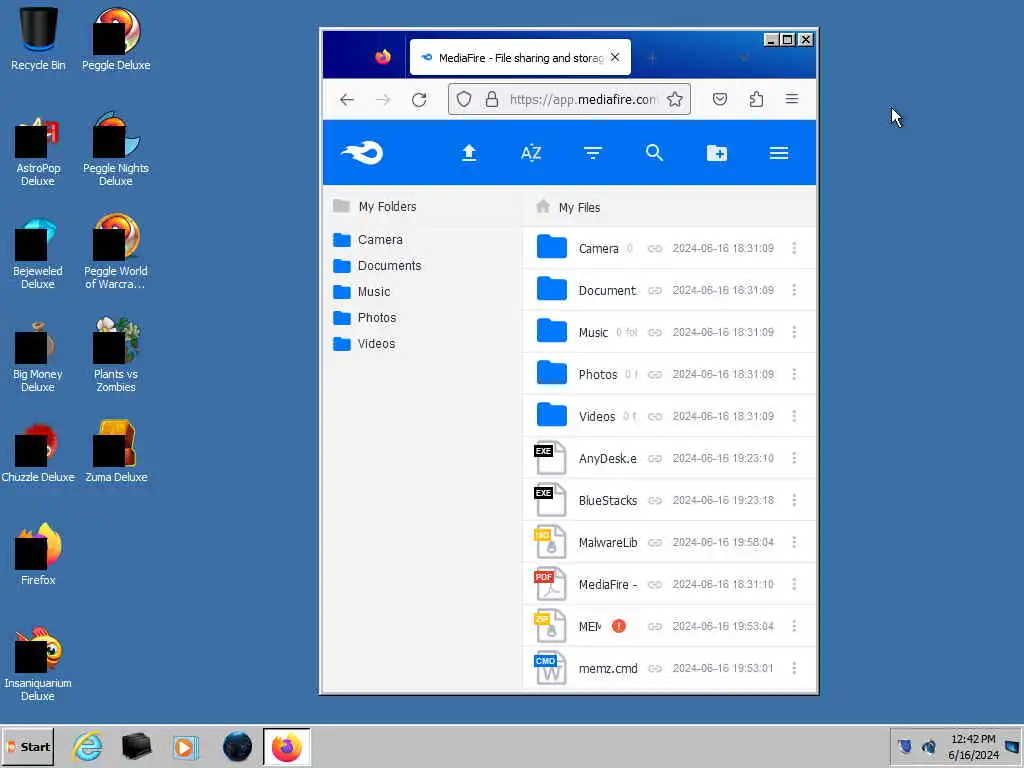Click the MediaFire flame logo

[x=362, y=153]
